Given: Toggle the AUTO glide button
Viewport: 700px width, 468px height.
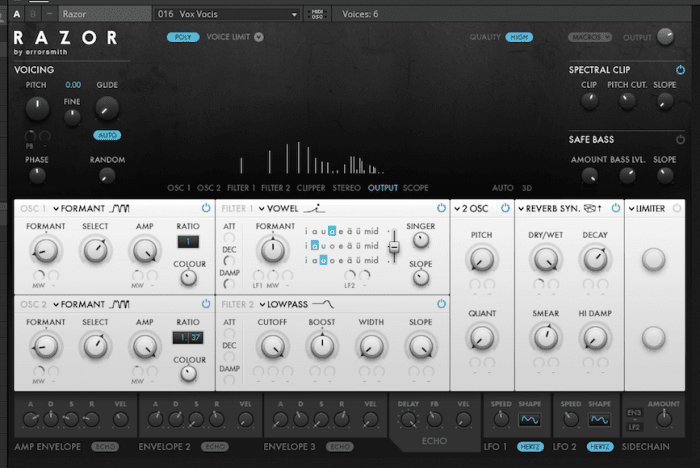Looking at the screenshot, I should [107, 135].
